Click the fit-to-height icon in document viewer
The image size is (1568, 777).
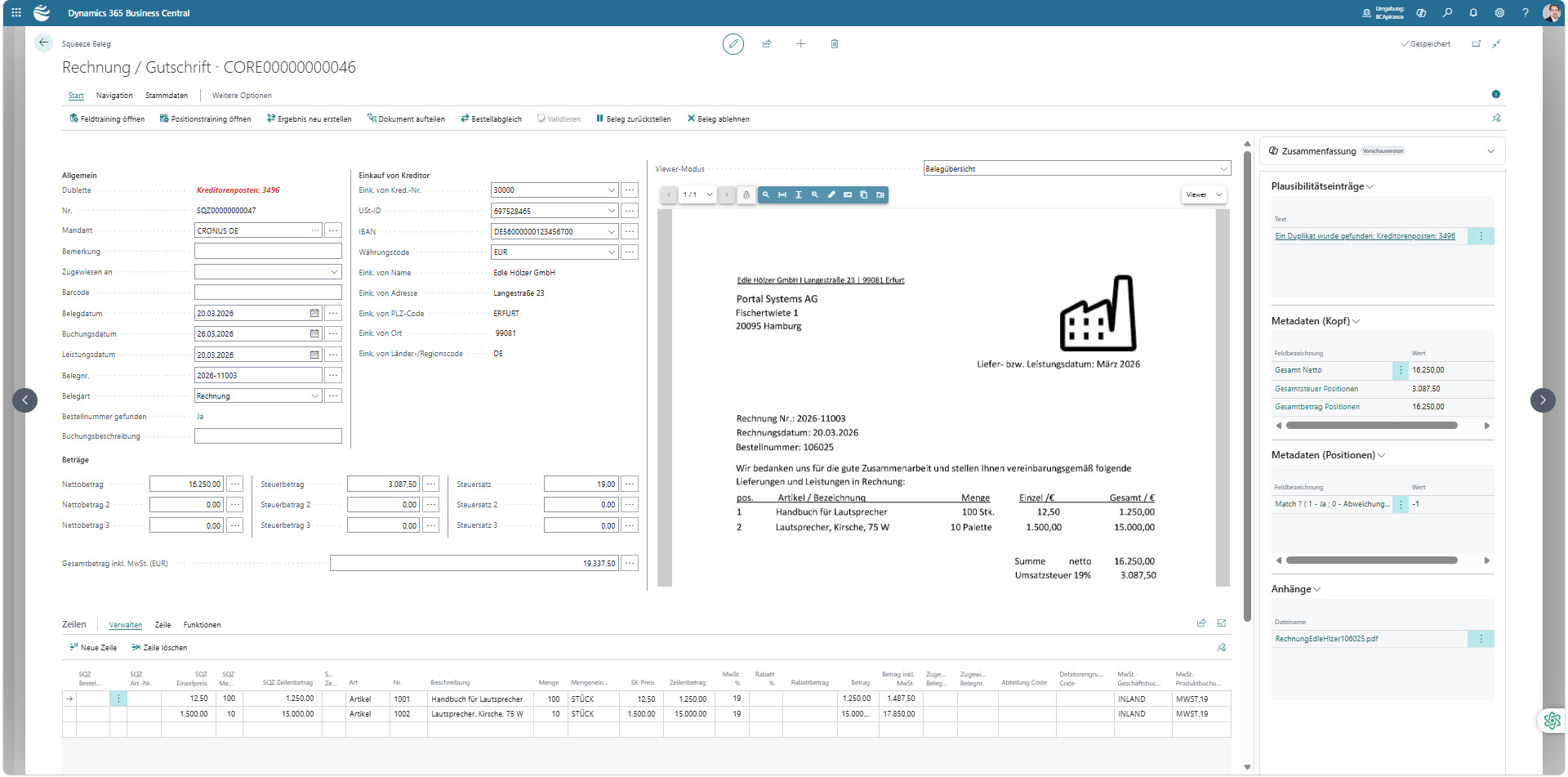tap(799, 194)
